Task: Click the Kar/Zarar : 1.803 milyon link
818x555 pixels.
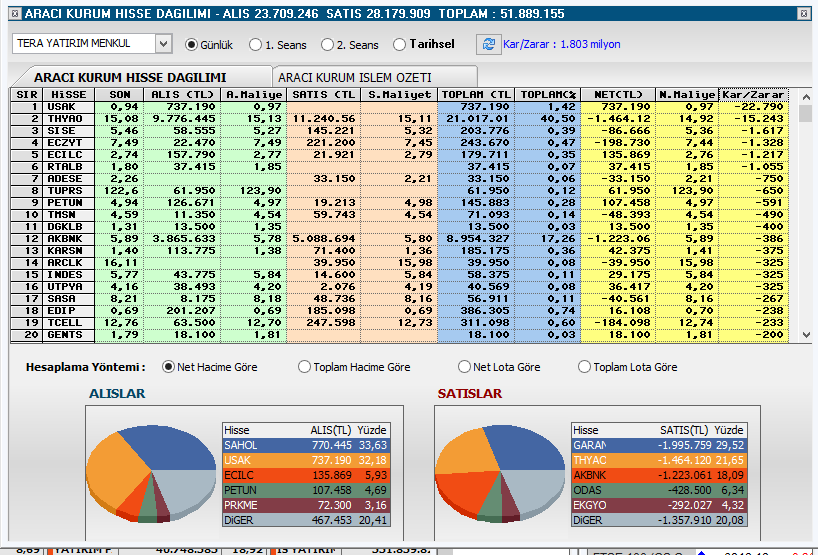Action: pos(562,44)
